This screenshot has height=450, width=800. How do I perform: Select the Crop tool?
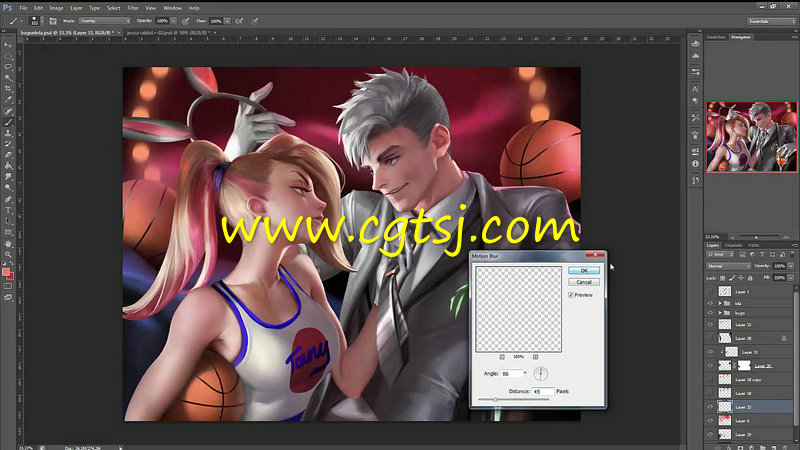point(8,89)
